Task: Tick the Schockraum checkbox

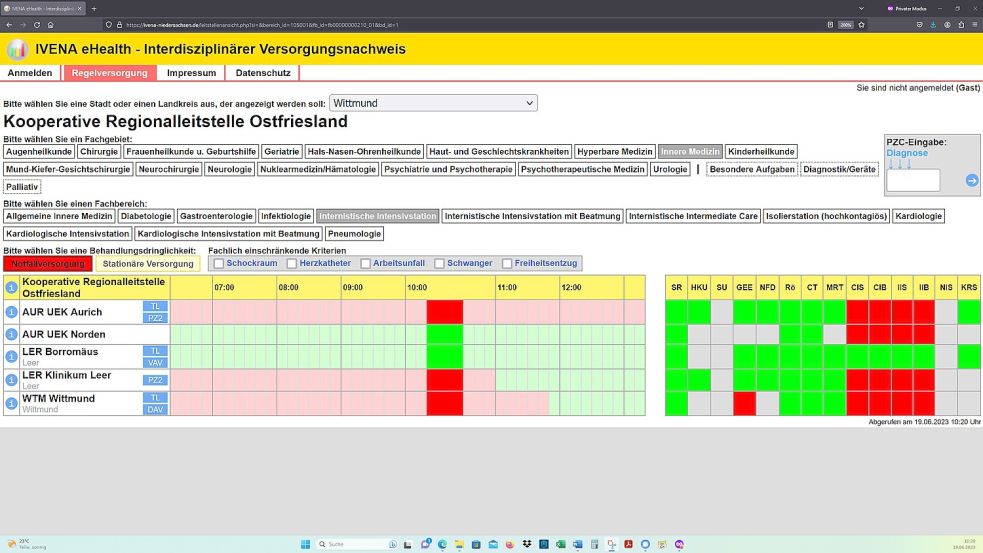Action: click(219, 264)
